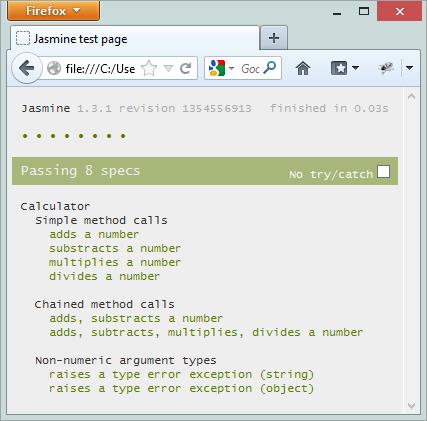Open the Home page icon
This screenshot has height=421, width=427.
pyautogui.click(x=303, y=68)
